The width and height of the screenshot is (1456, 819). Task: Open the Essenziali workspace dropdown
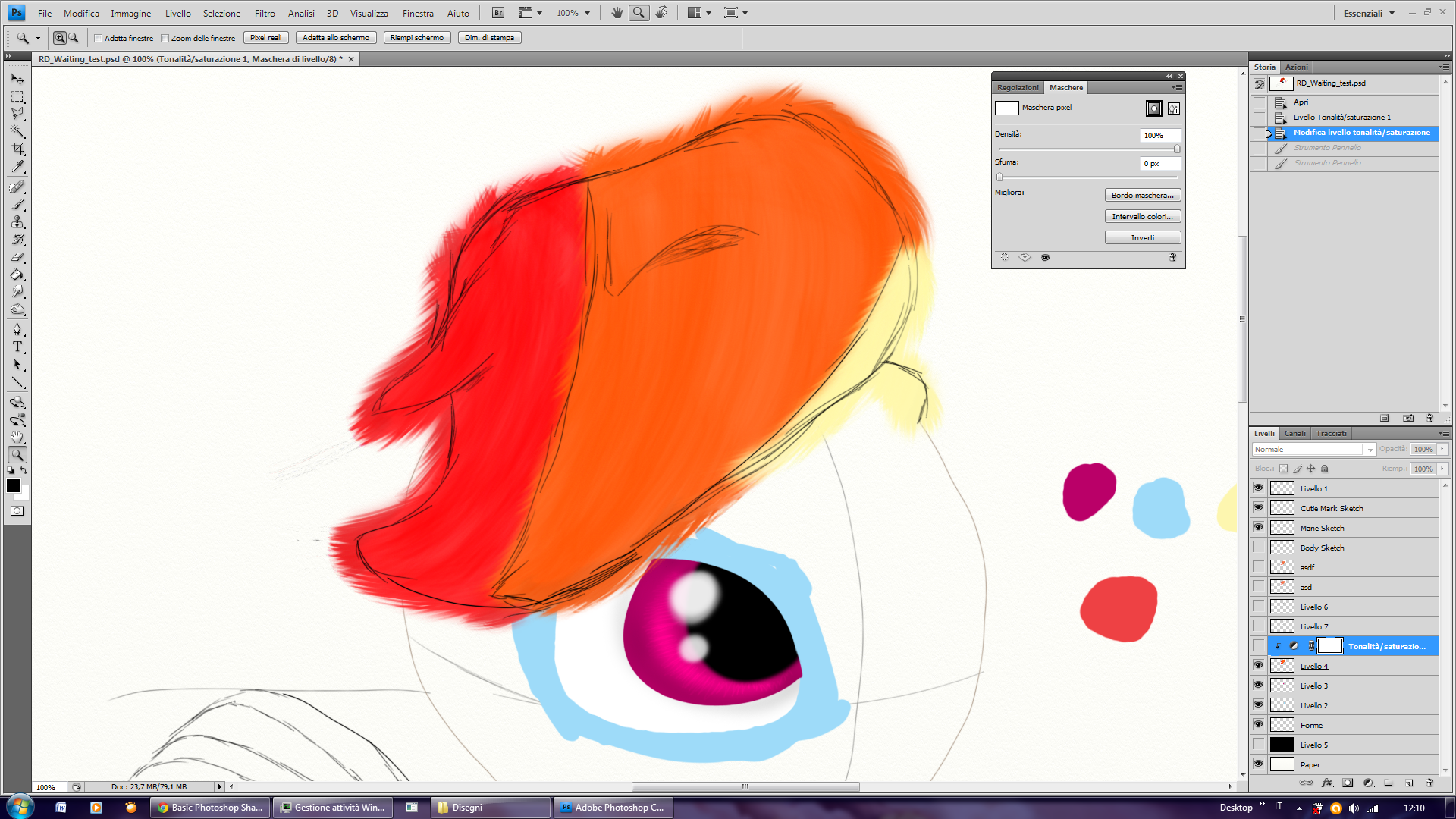click(x=1369, y=13)
